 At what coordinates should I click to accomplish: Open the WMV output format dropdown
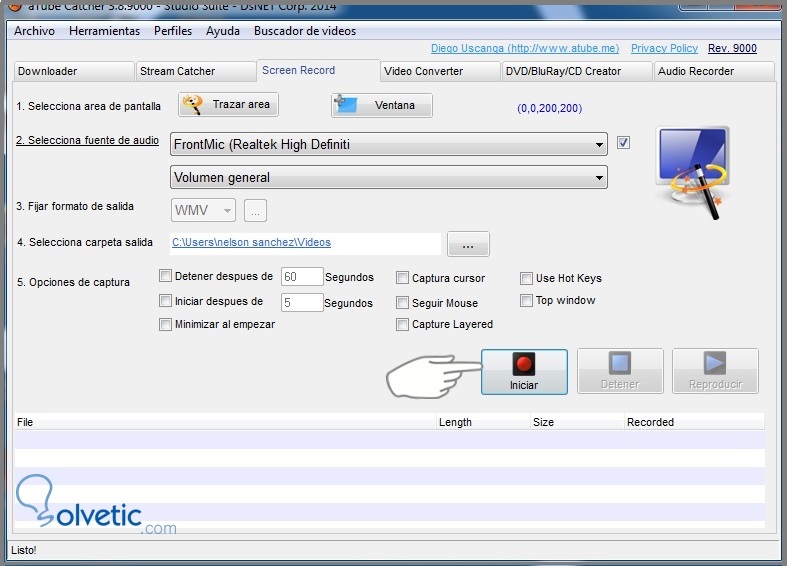coord(203,210)
